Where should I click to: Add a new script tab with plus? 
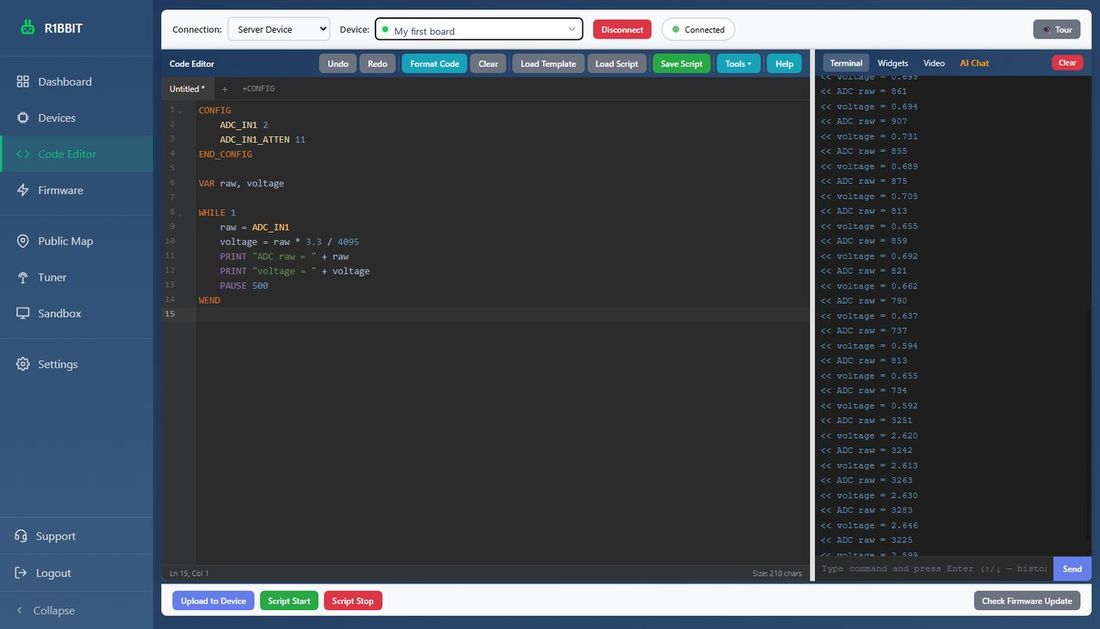[224, 89]
